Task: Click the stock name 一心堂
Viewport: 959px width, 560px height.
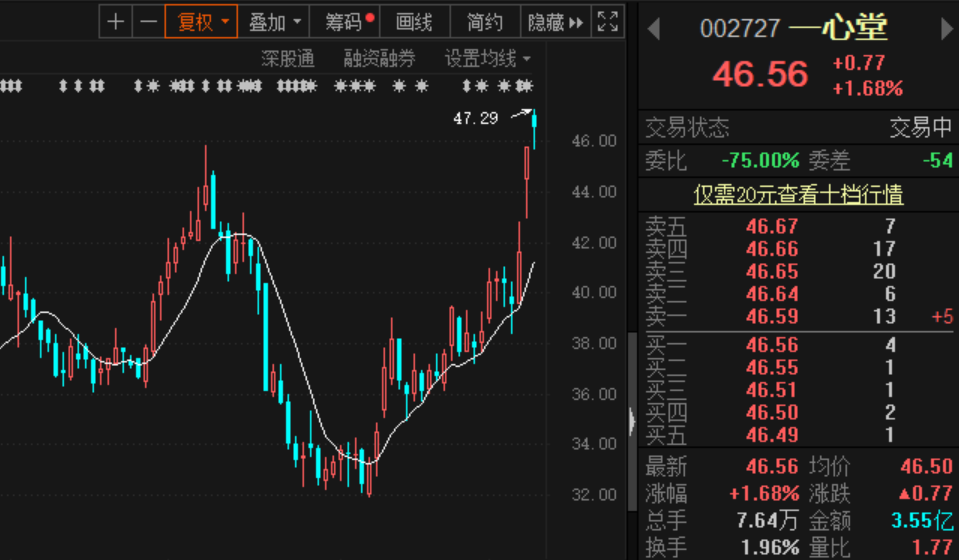Action: [x=838, y=29]
